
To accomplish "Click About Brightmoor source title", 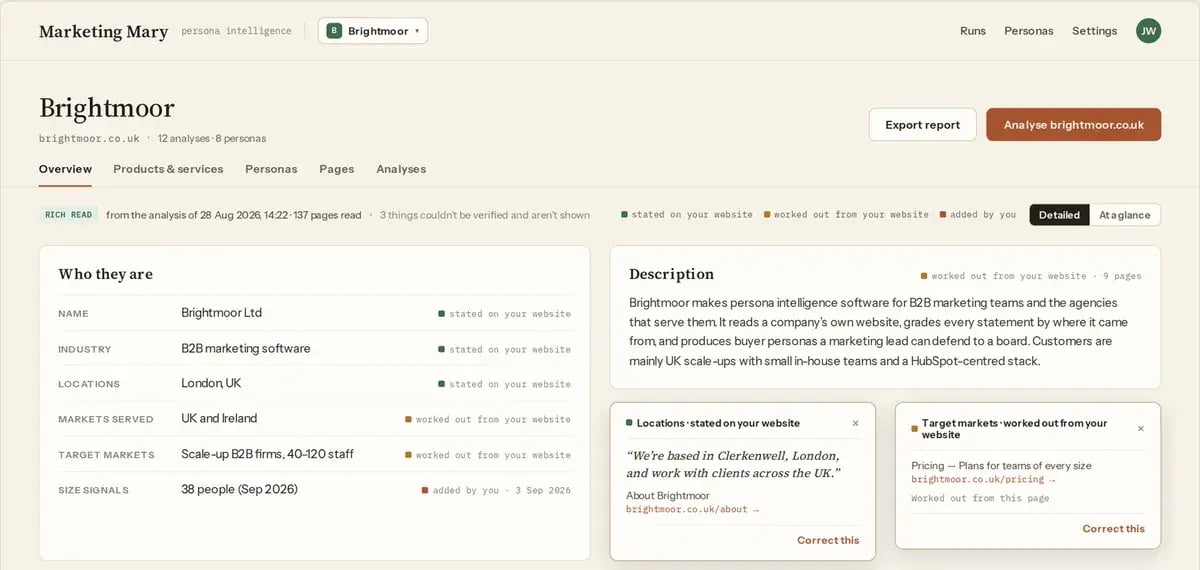I will [667, 496].
